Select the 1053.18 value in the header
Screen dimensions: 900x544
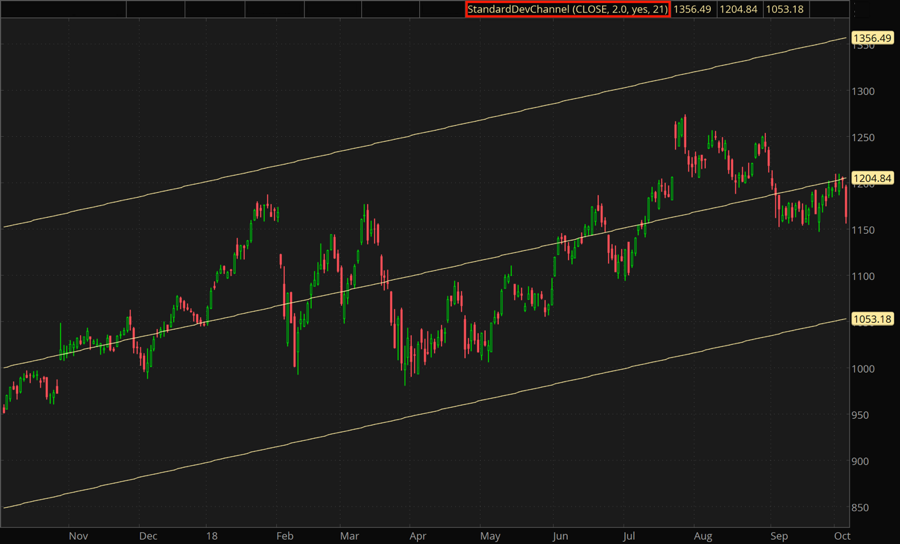(785, 9)
